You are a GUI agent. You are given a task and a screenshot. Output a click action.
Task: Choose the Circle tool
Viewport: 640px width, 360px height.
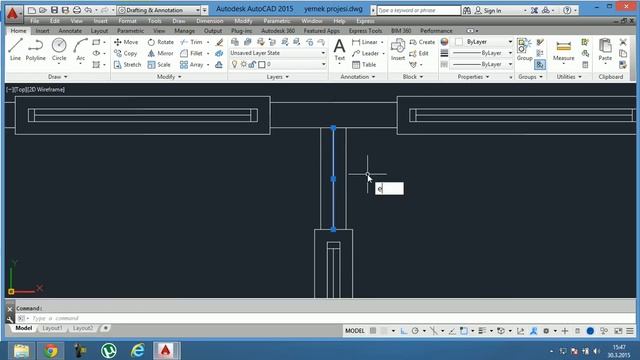[59, 50]
